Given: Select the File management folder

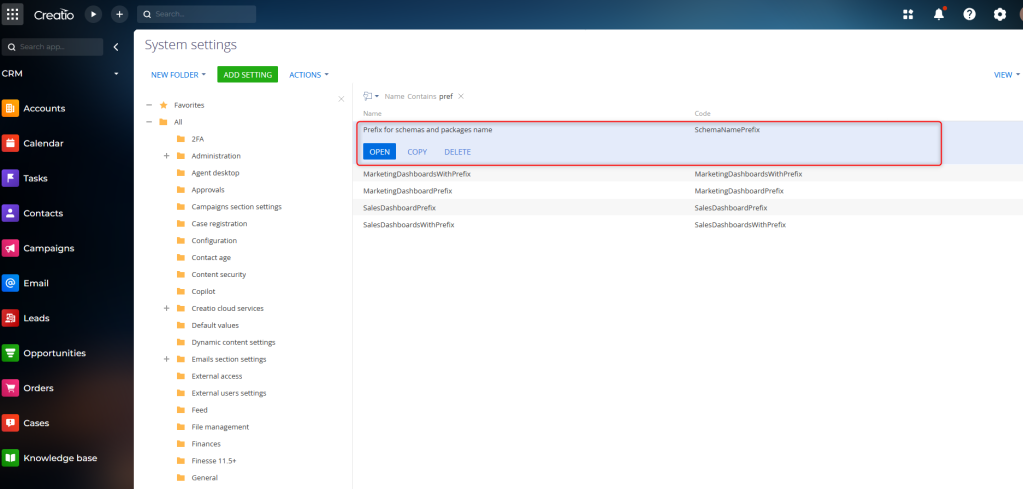Looking at the screenshot, I should (x=220, y=427).
